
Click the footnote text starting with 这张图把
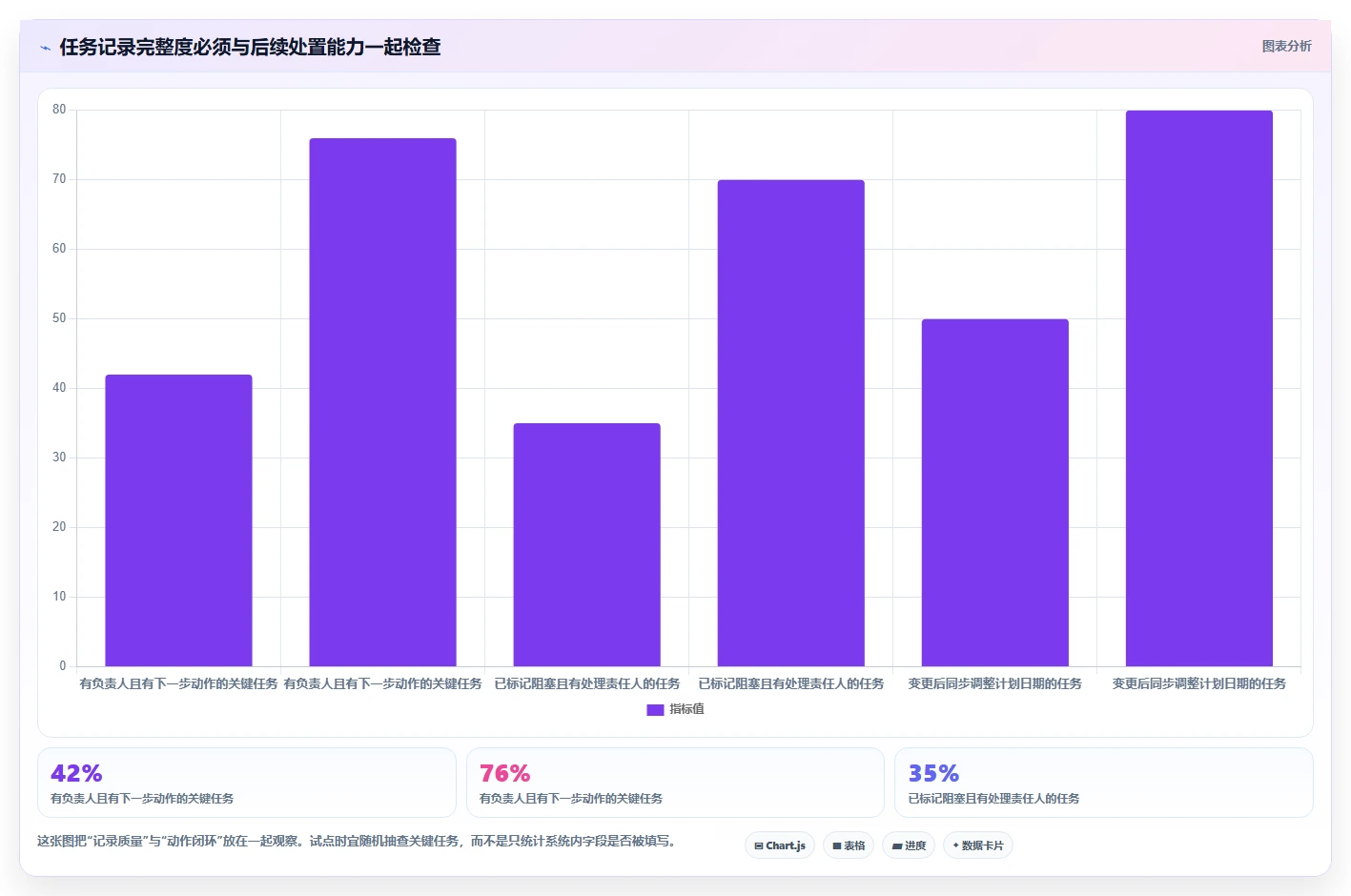point(358,841)
